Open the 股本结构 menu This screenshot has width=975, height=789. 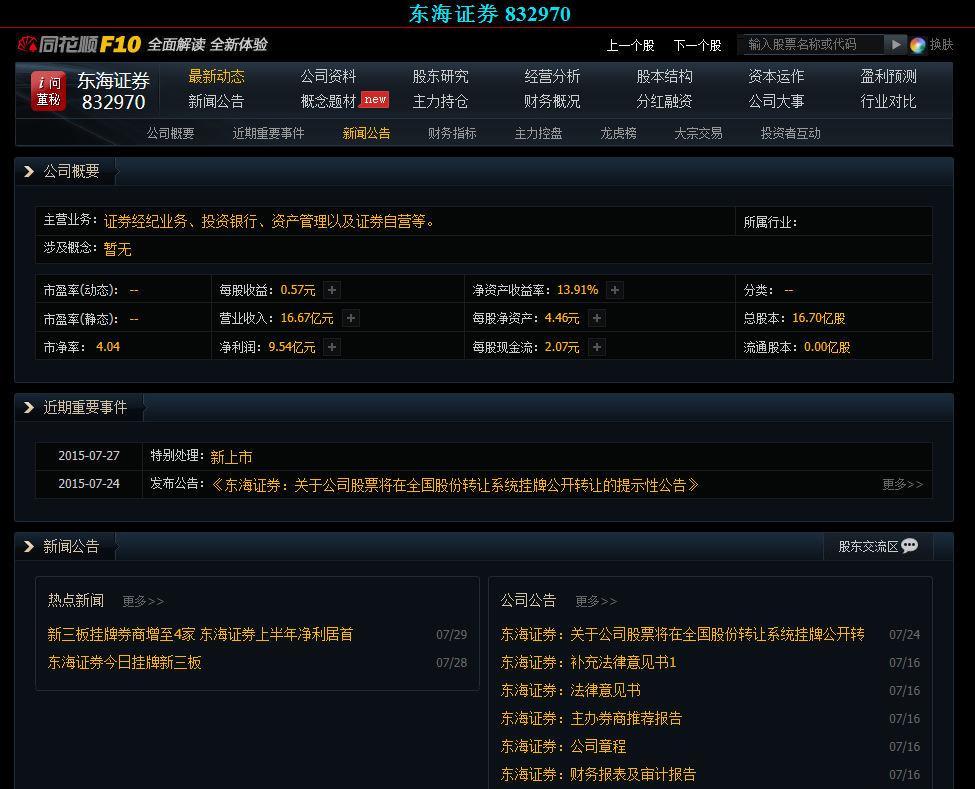click(664, 76)
